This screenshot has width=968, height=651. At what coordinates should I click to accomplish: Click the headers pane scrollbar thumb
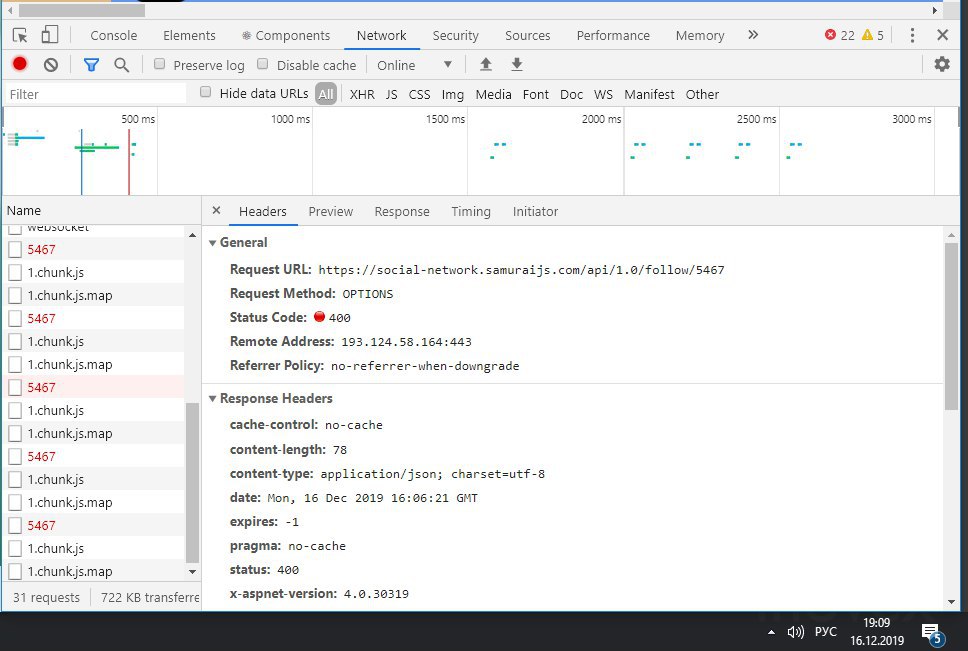(x=951, y=326)
